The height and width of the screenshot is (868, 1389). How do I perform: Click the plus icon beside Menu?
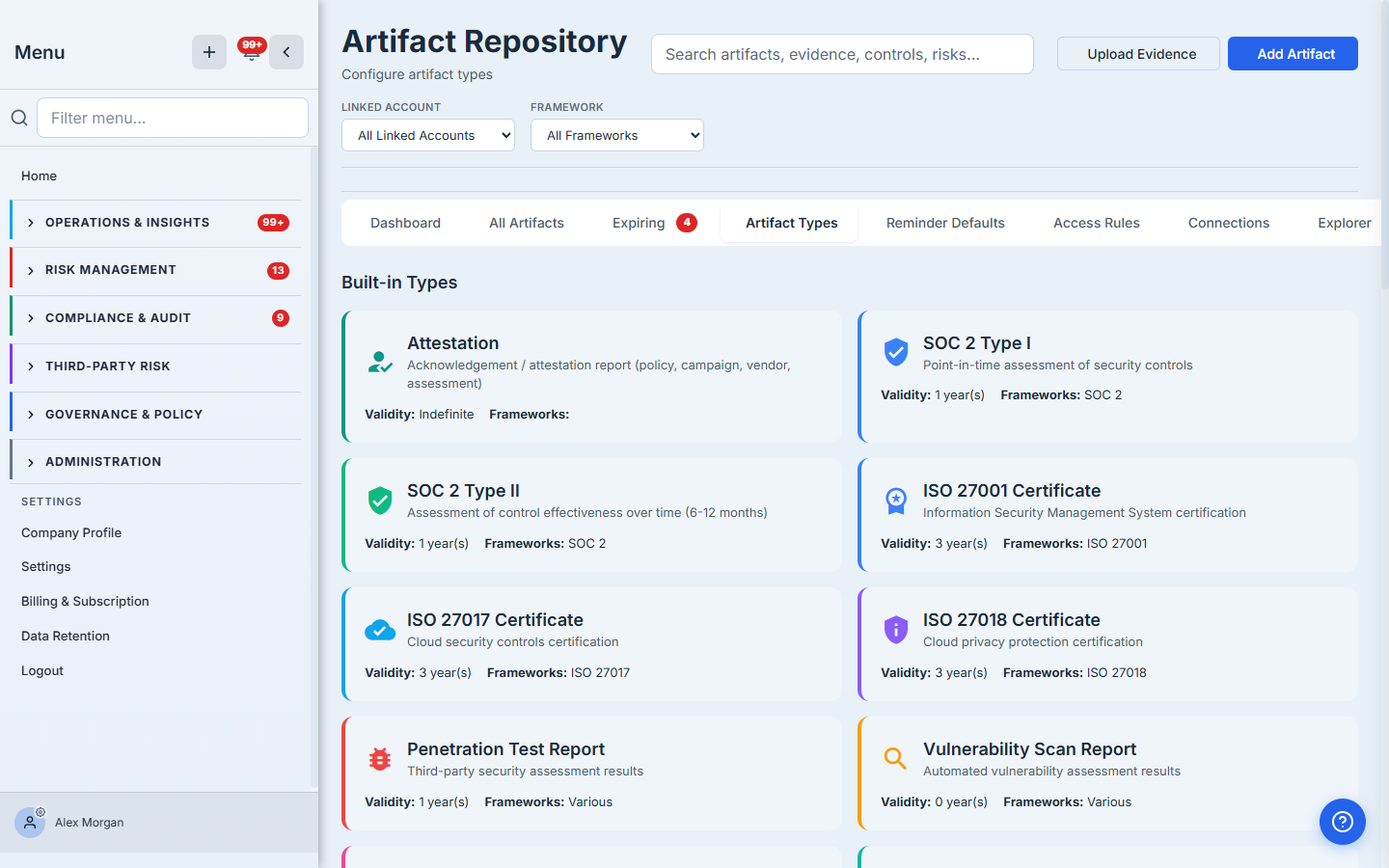209,52
